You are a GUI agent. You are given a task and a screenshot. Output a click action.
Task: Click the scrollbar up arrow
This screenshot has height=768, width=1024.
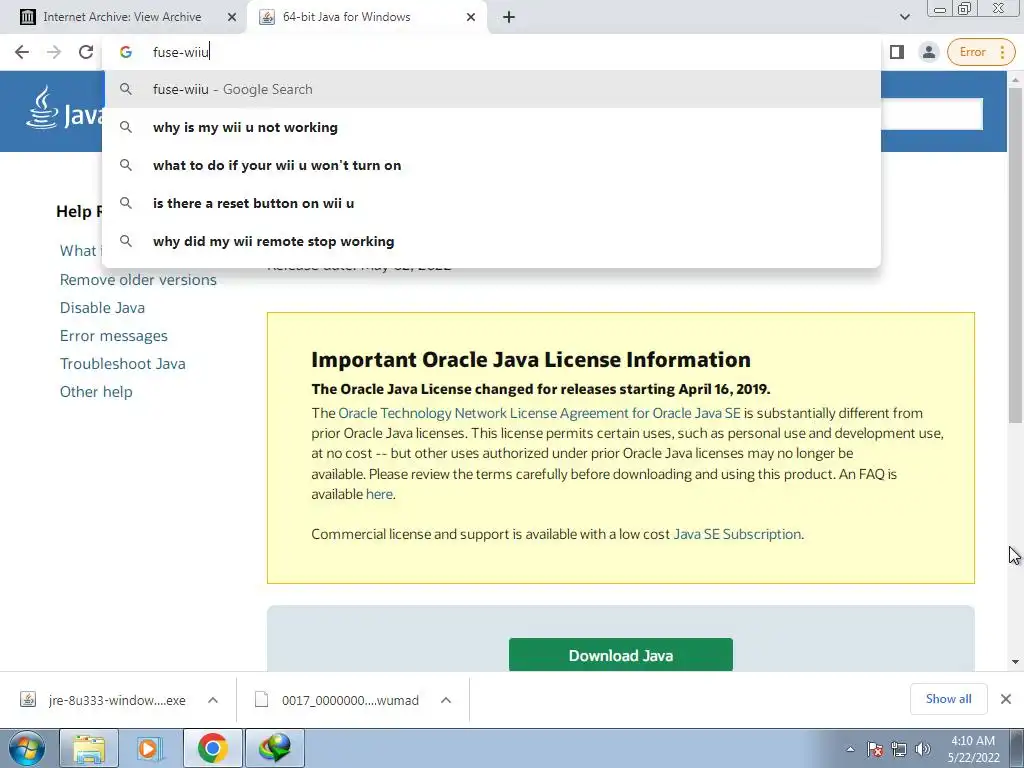1015,79
